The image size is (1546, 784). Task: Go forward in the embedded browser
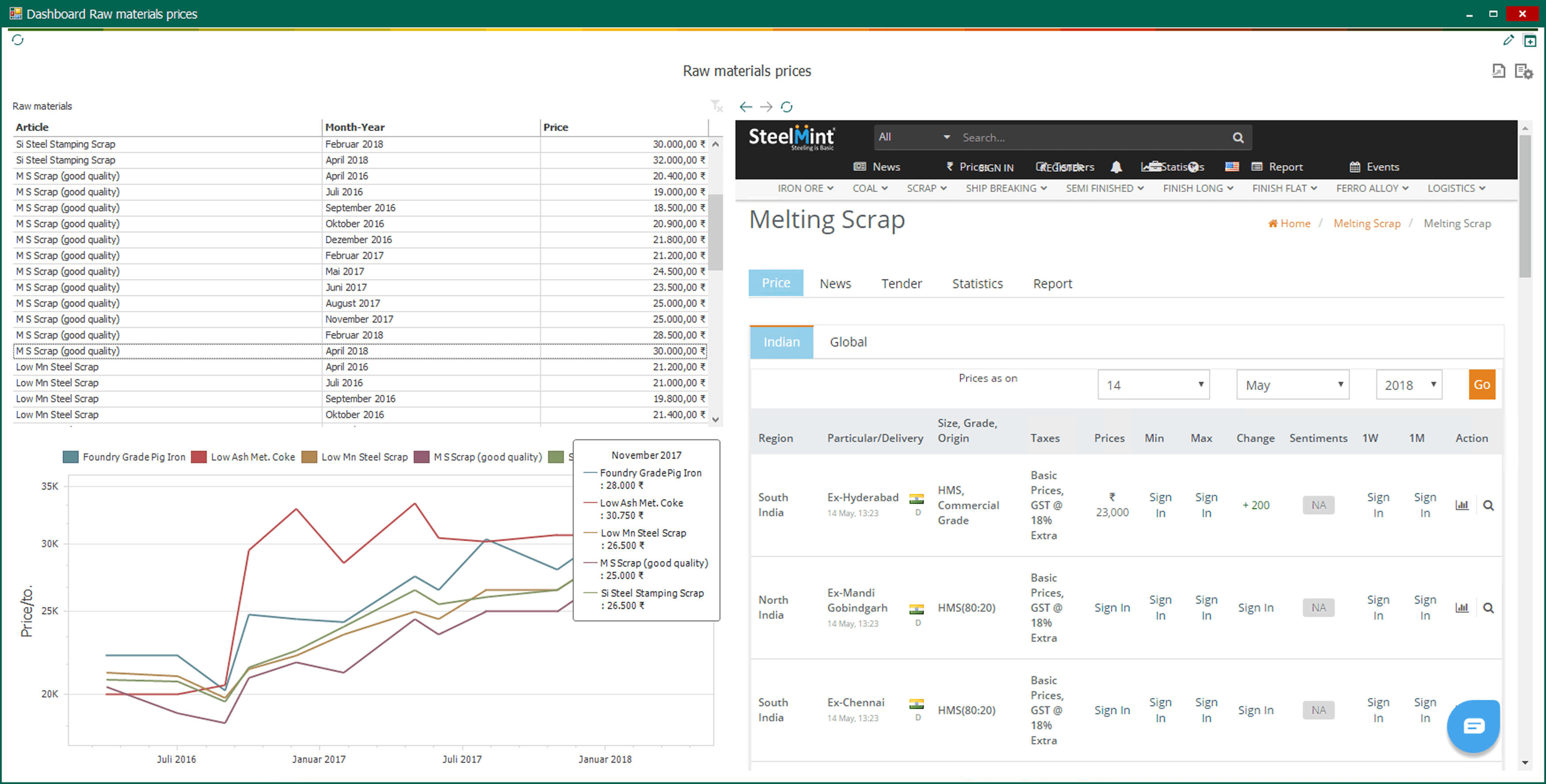pyautogui.click(x=766, y=107)
